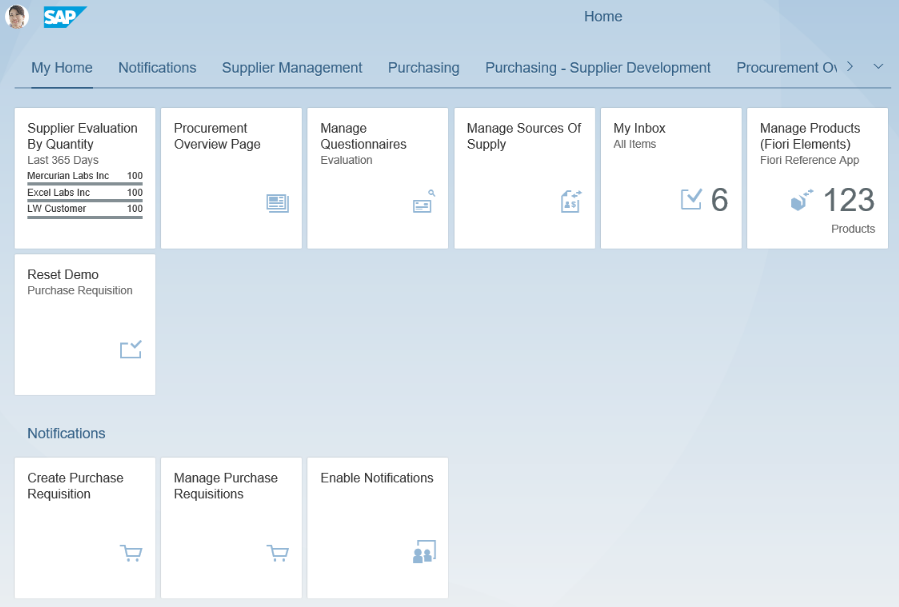
Task: Click the Manage Products box icon
Action: pos(801,200)
